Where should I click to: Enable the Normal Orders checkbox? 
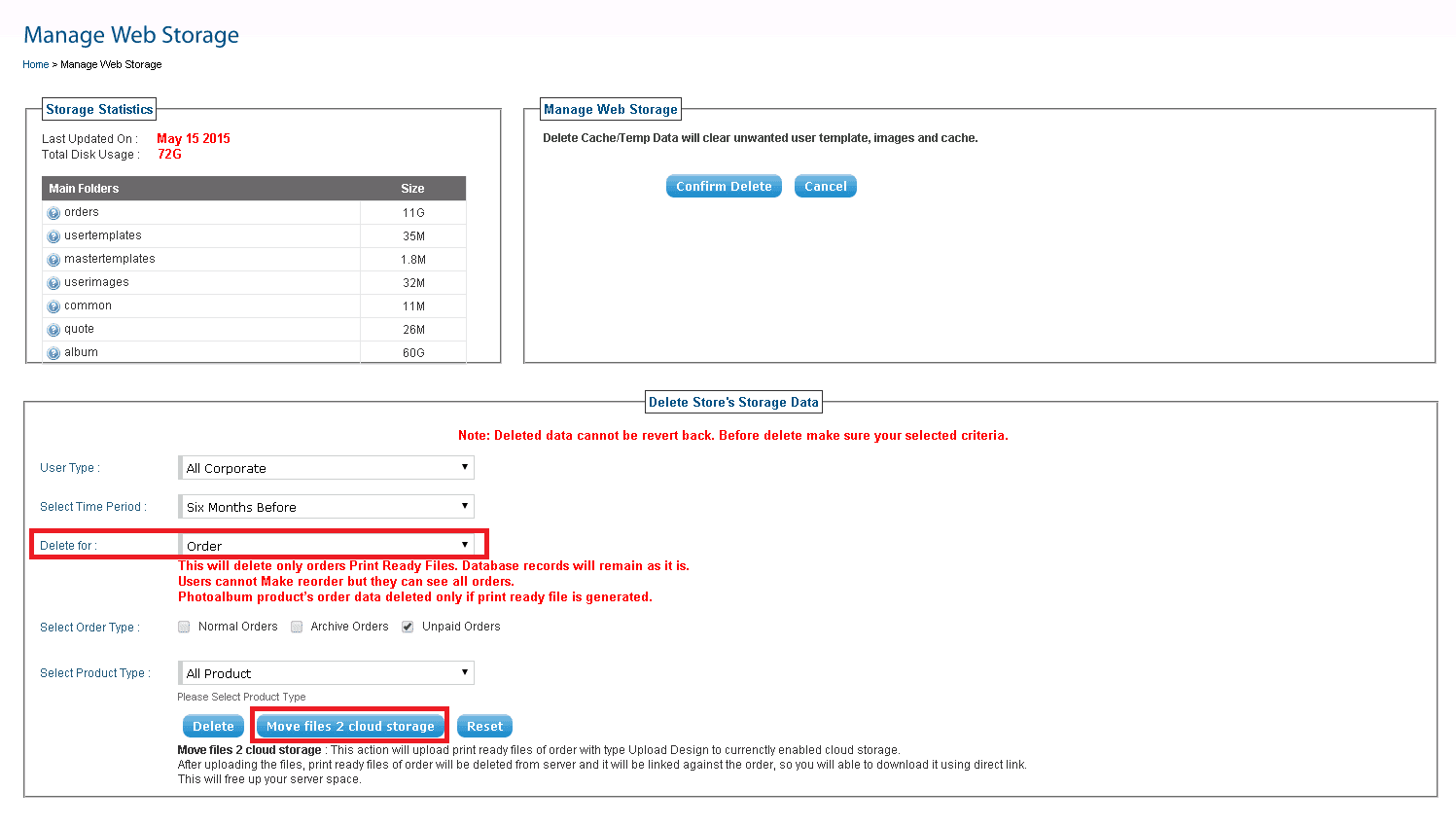coord(184,628)
